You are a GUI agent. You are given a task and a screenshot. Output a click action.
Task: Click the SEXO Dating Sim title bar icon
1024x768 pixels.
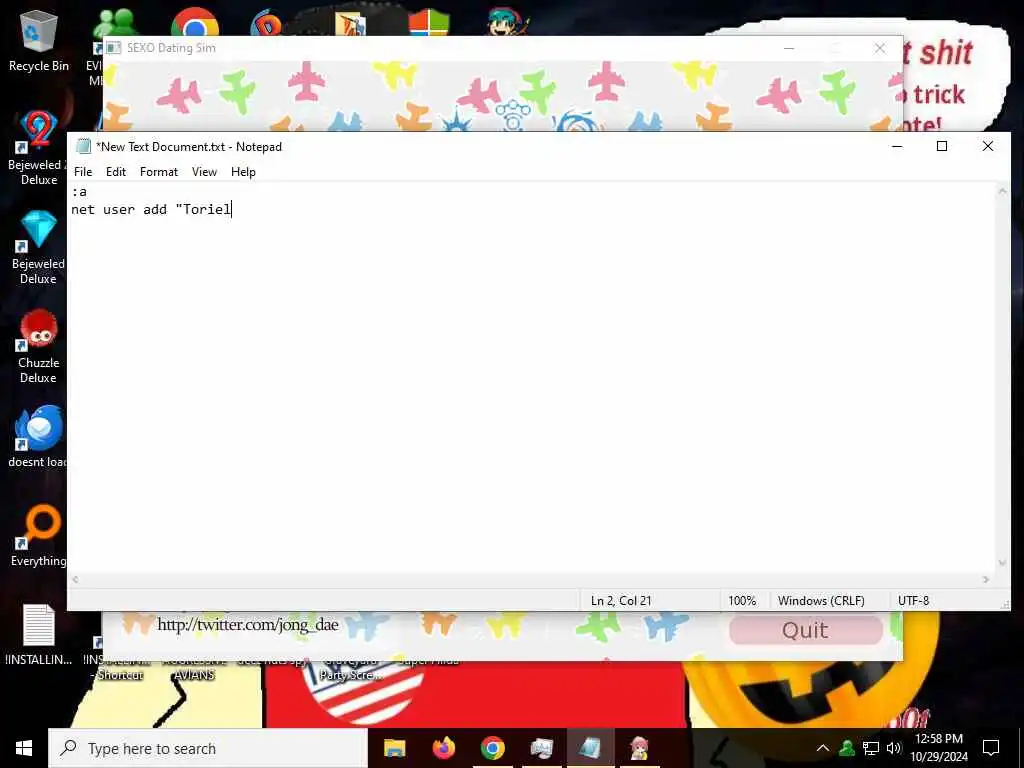pos(114,48)
